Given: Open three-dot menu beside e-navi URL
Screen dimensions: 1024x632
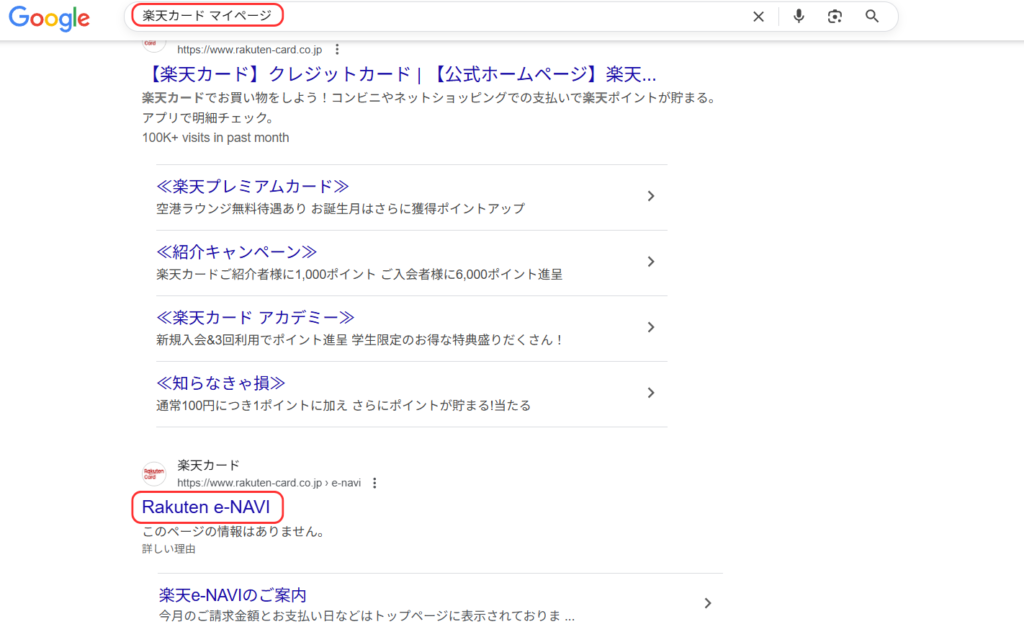Looking at the screenshot, I should pyautogui.click(x=375, y=483).
